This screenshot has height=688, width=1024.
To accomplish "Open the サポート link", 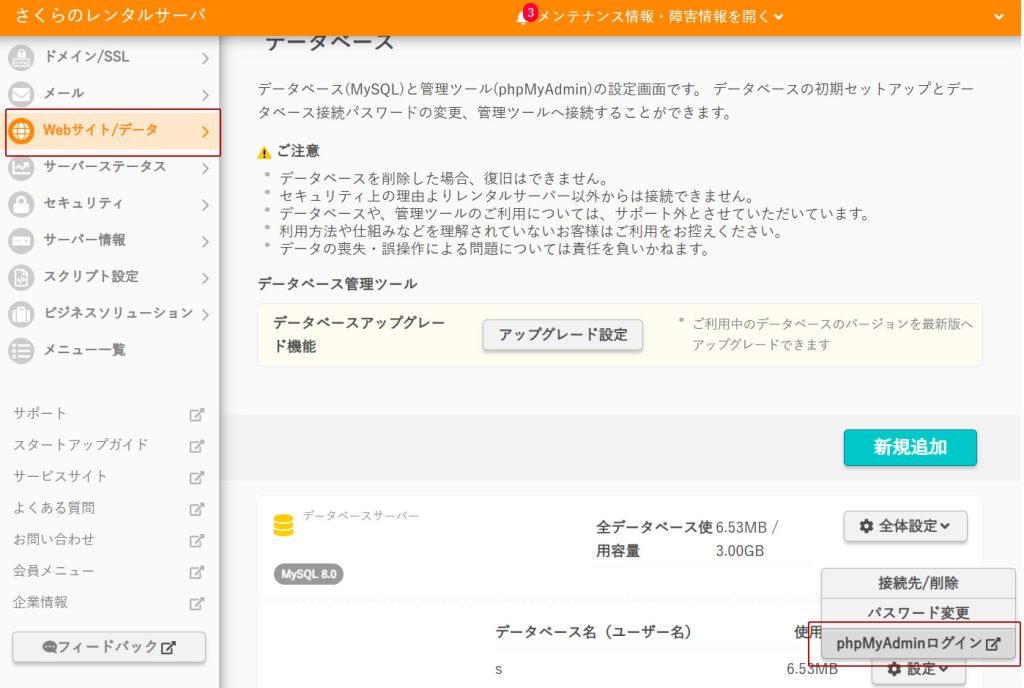I will [39, 413].
